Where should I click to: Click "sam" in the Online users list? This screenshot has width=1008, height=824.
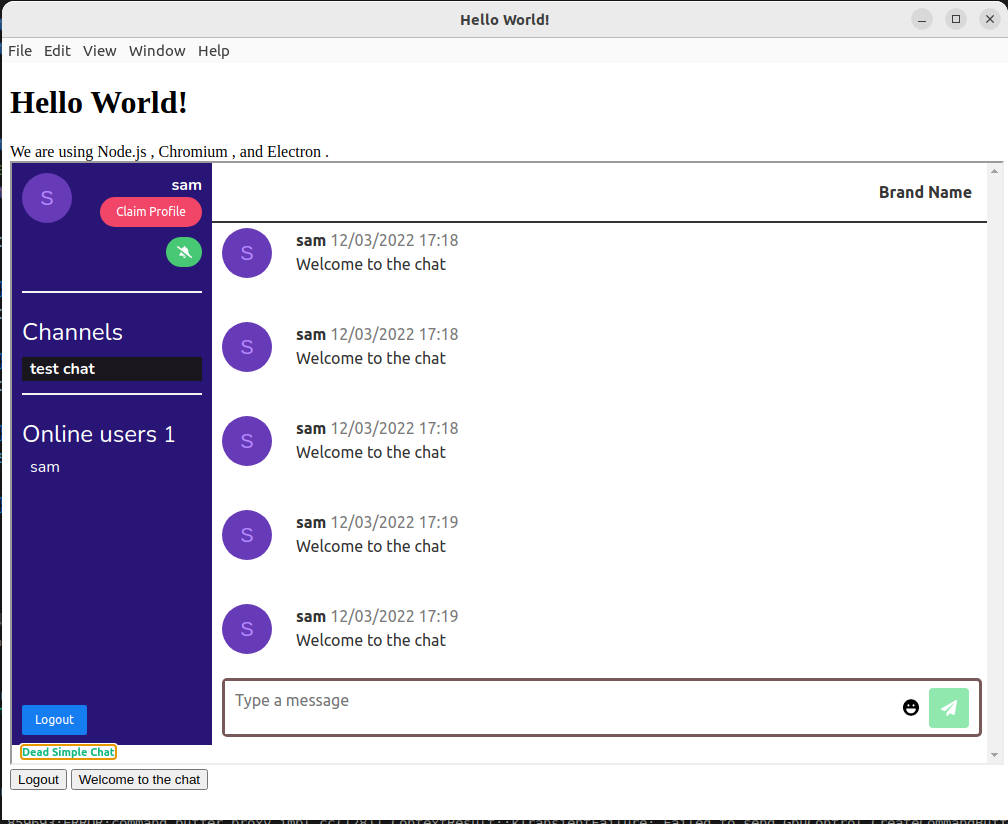pos(44,466)
